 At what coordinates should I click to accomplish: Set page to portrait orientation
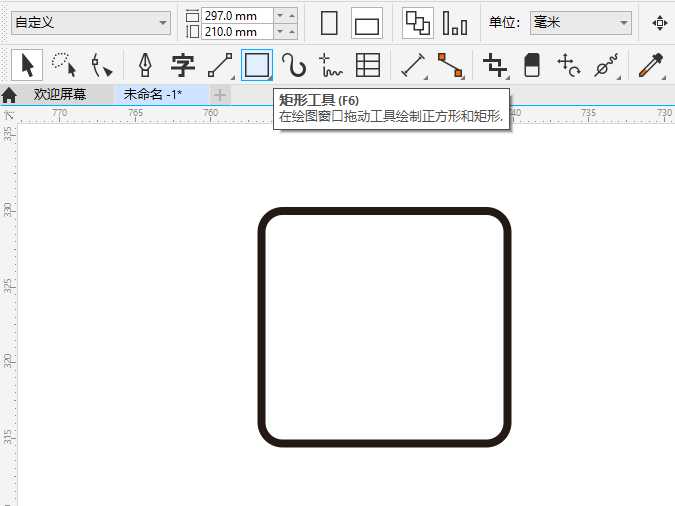click(x=329, y=23)
